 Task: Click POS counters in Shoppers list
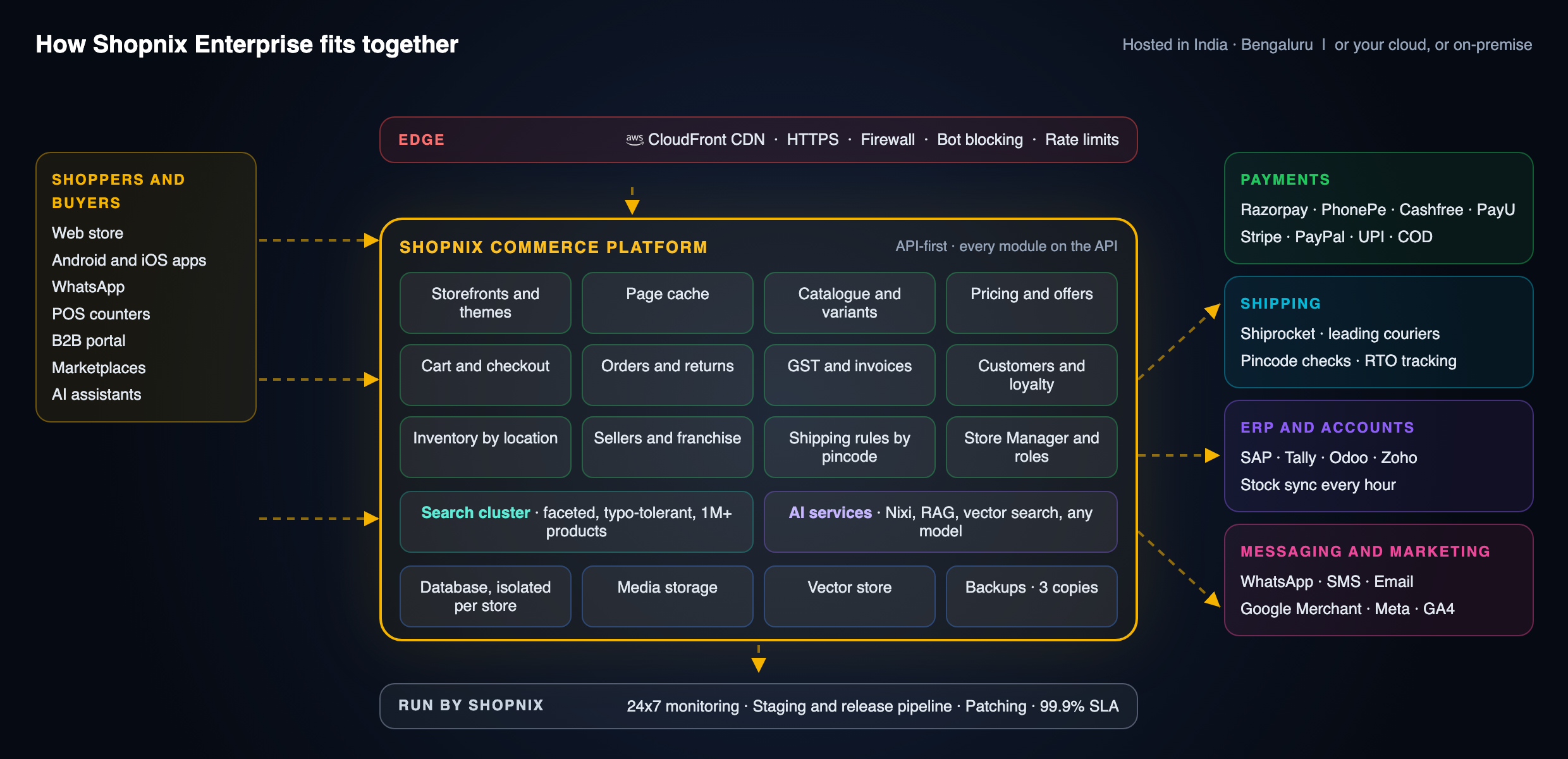click(x=101, y=314)
